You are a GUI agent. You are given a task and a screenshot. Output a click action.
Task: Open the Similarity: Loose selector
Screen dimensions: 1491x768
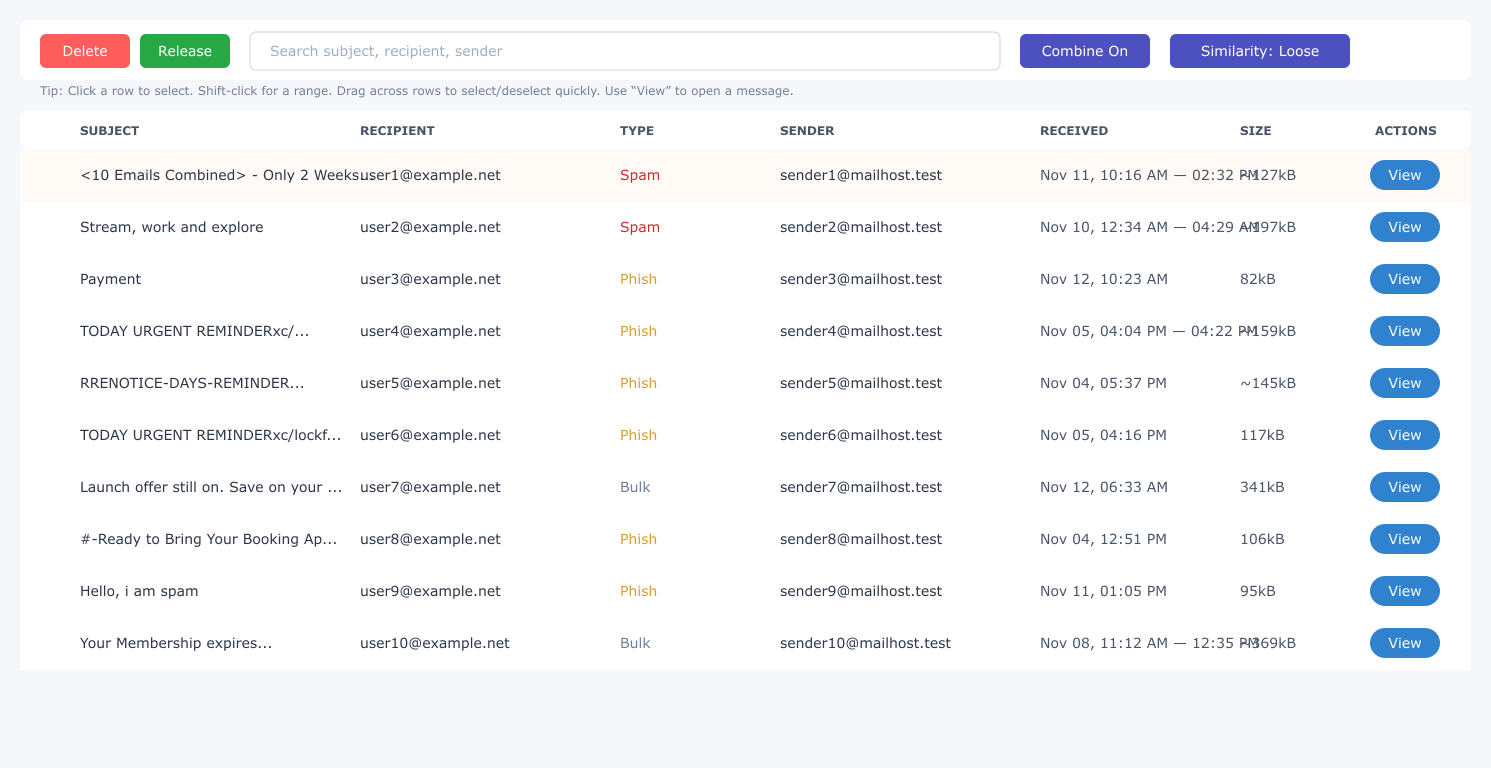[1259, 51]
